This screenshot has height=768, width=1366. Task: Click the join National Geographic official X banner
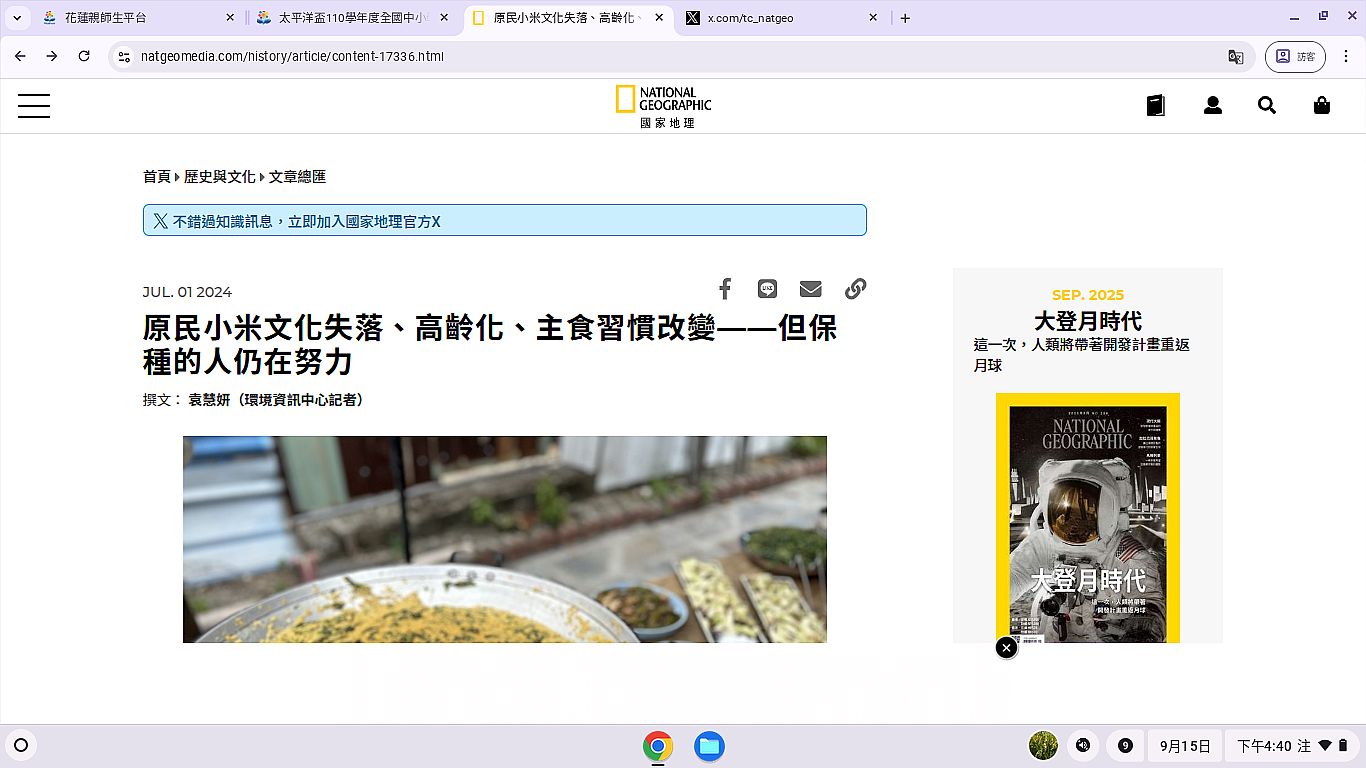click(504, 221)
